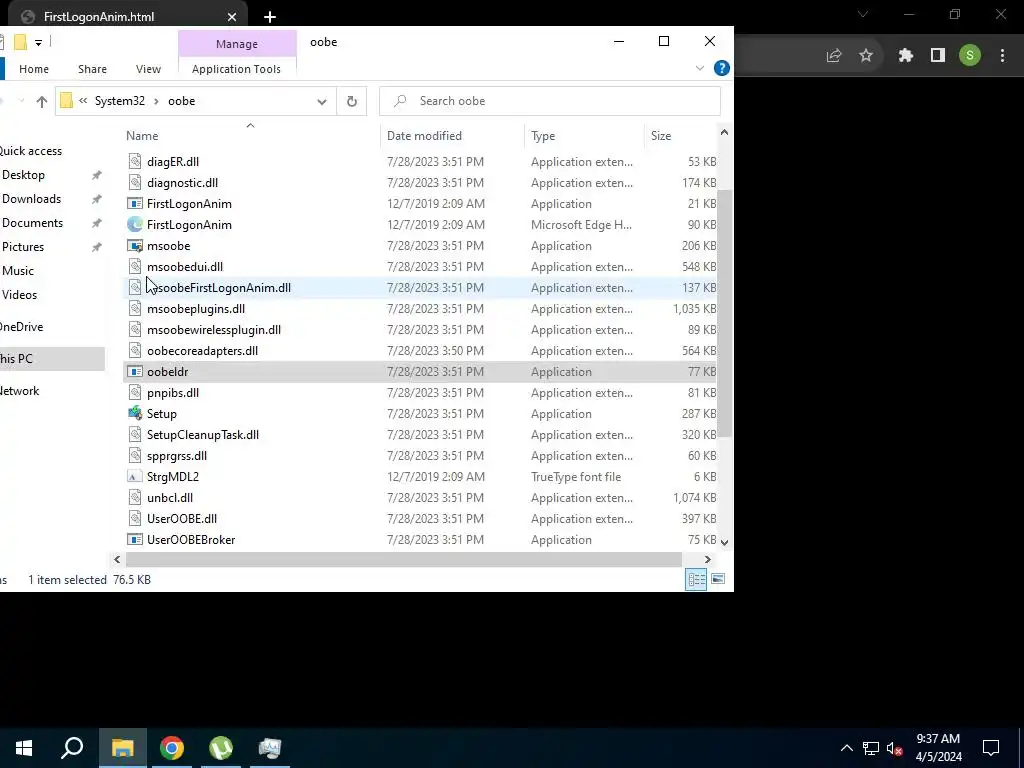Viewport: 1024px width, 768px height.
Task: Open Desktop in Quick access
Action: click(24, 175)
